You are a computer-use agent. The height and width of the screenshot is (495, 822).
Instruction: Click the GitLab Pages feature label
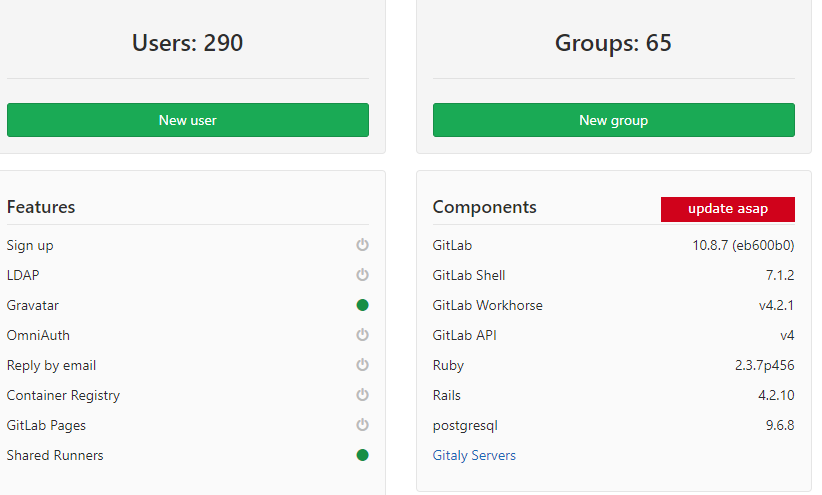point(46,425)
